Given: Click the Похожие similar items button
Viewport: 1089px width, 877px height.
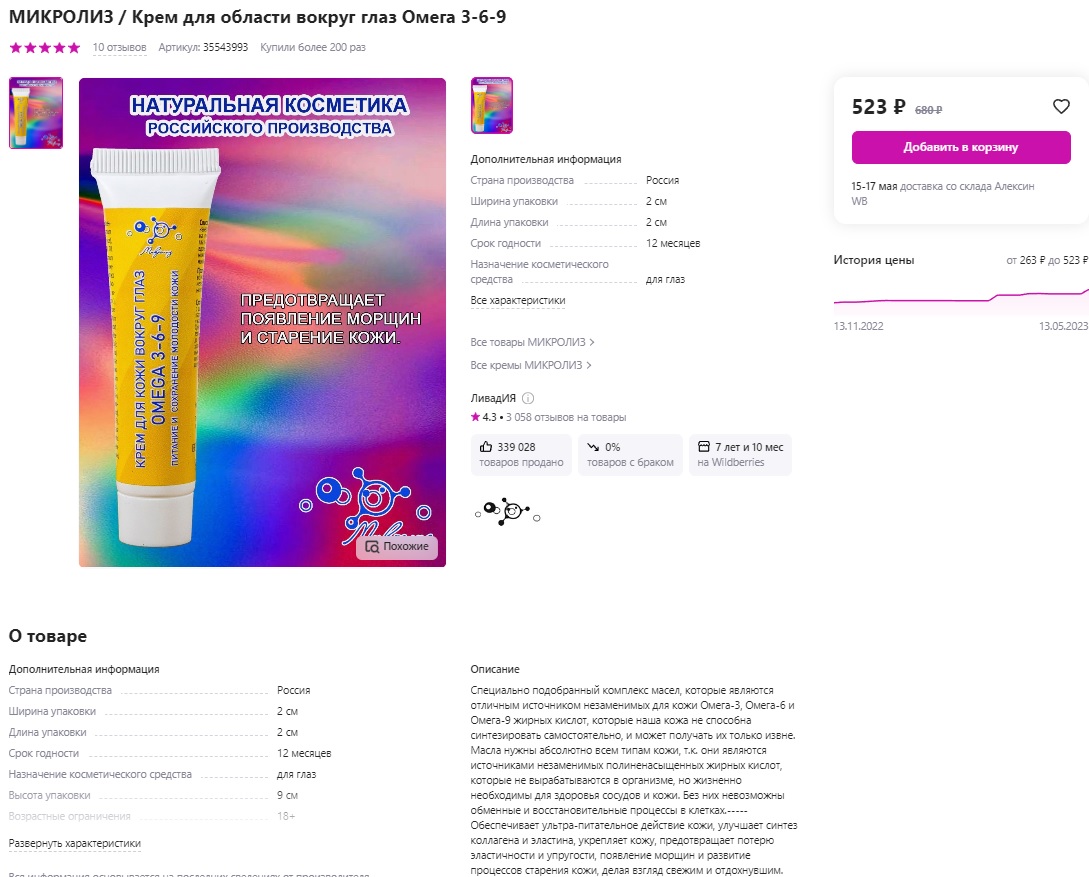Looking at the screenshot, I should click(x=397, y=546).
